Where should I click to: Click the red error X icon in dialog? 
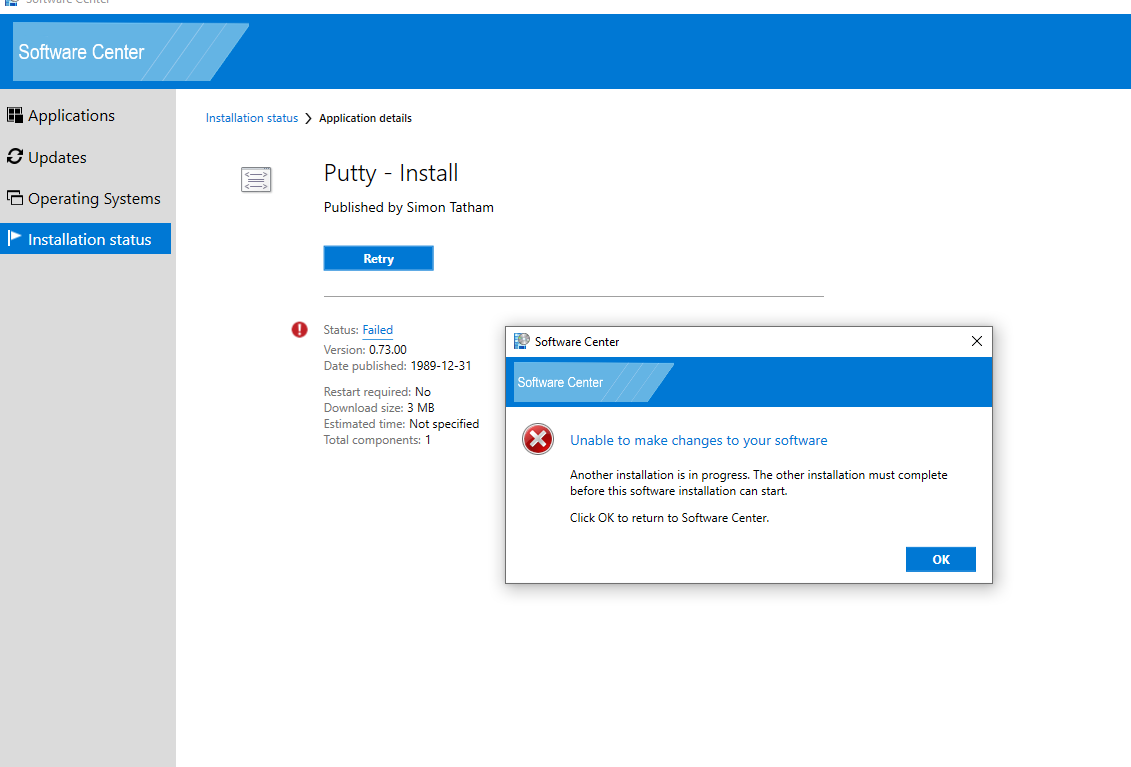538,439
